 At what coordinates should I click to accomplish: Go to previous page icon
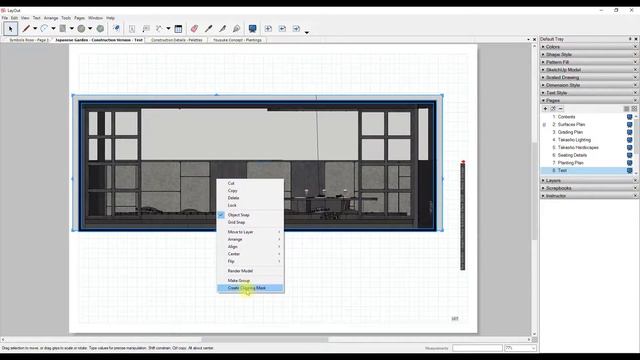pyautogui.click(x=282, y=29)
